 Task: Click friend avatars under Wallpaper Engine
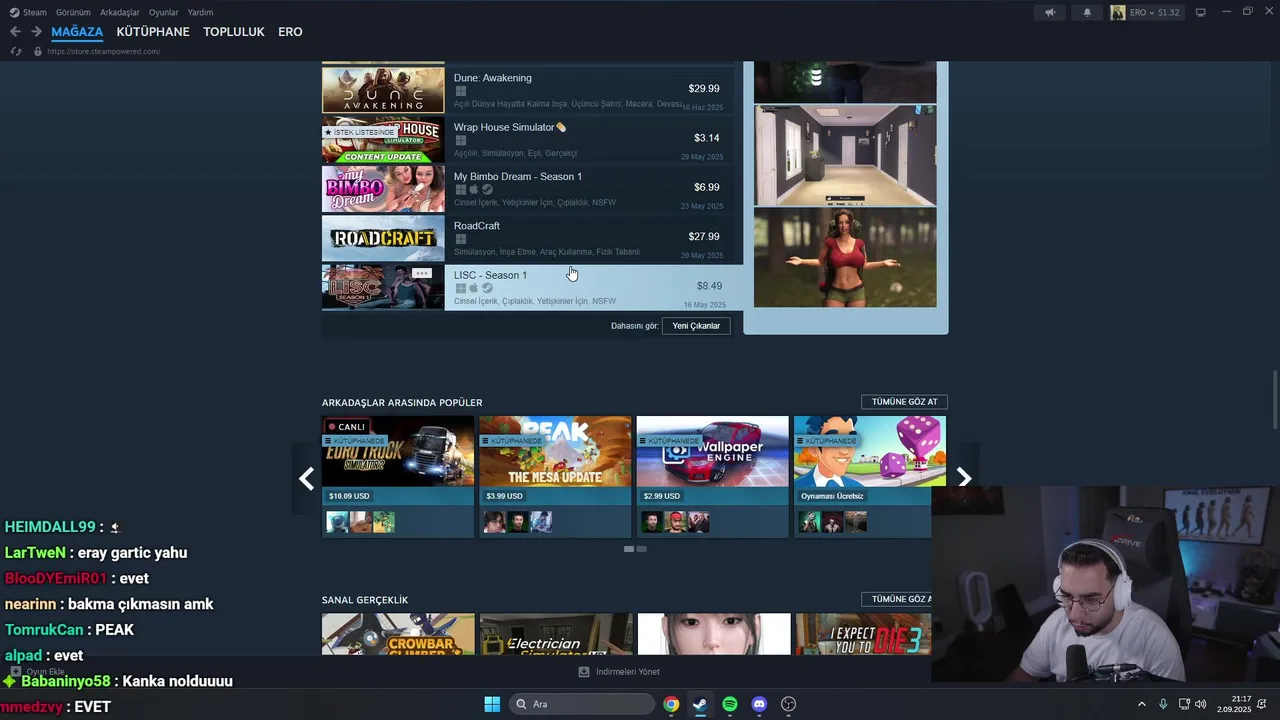pyautogui.click(x=675, y=522)
